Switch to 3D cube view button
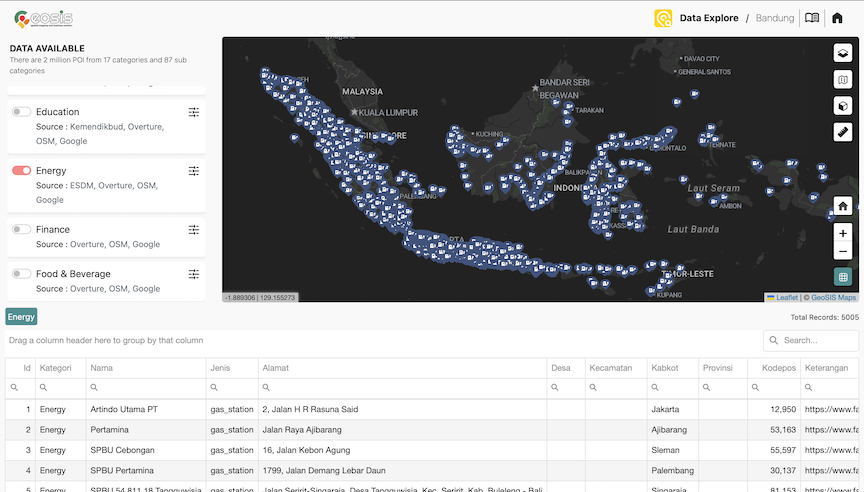The height and width of the screenshot is (492, 864). click(843, 106)
